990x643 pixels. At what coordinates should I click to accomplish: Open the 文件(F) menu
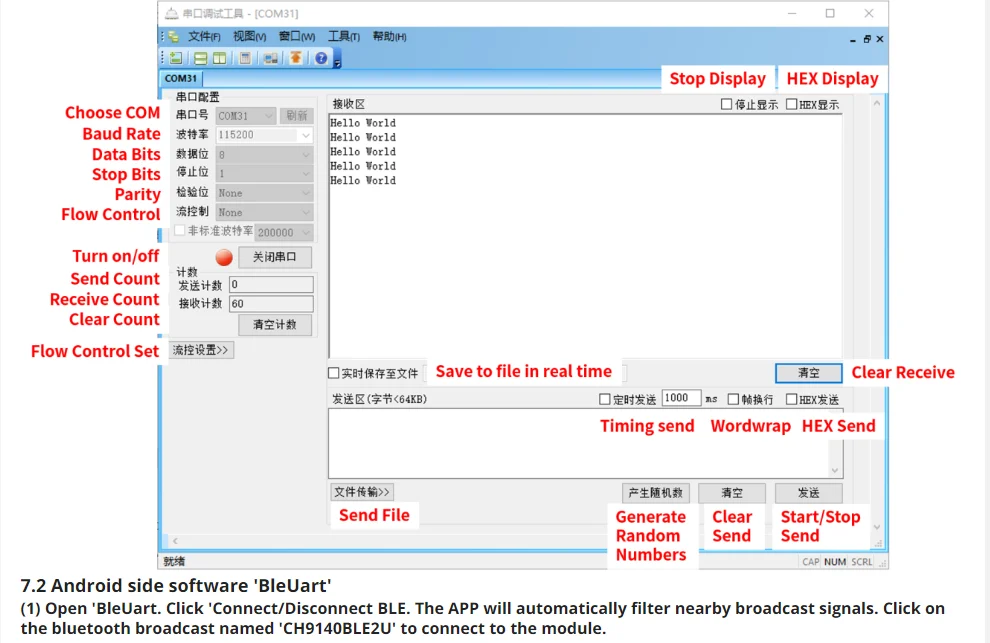pos(204,37)
